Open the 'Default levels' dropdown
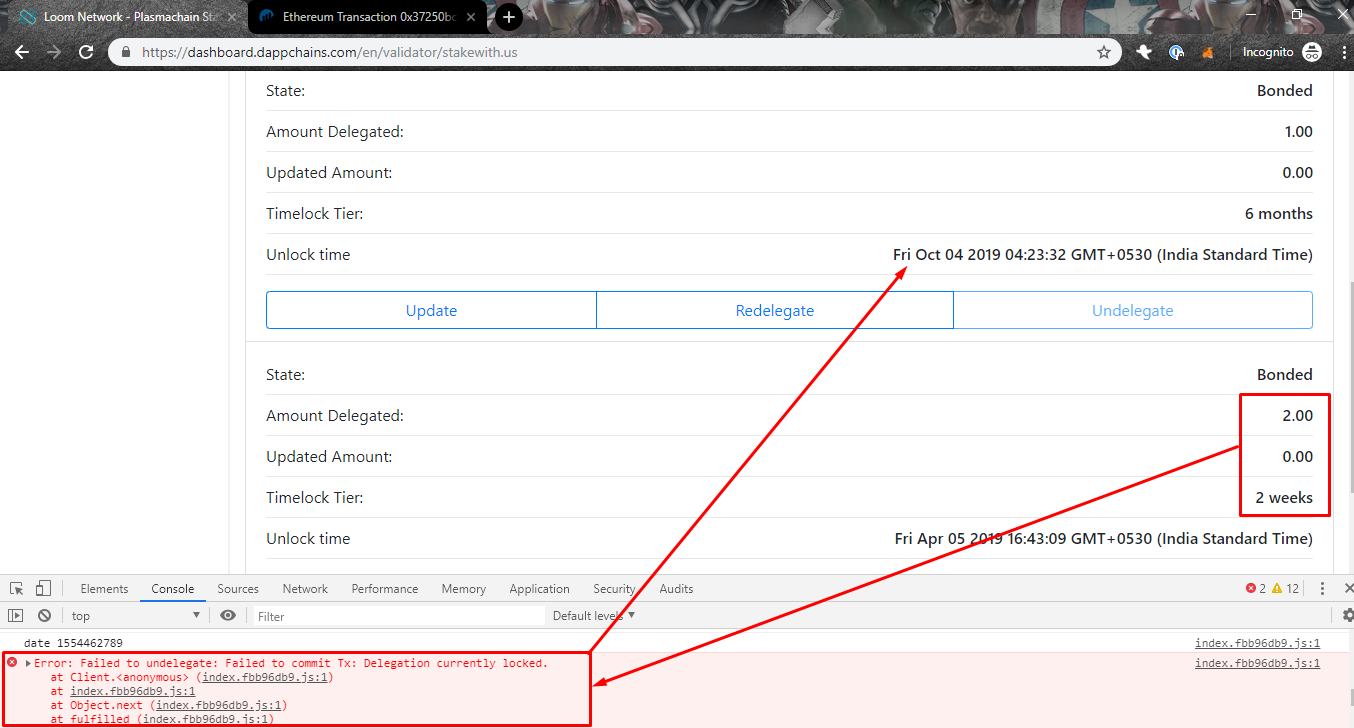1354x728 pixels. (x=592, y=615)
